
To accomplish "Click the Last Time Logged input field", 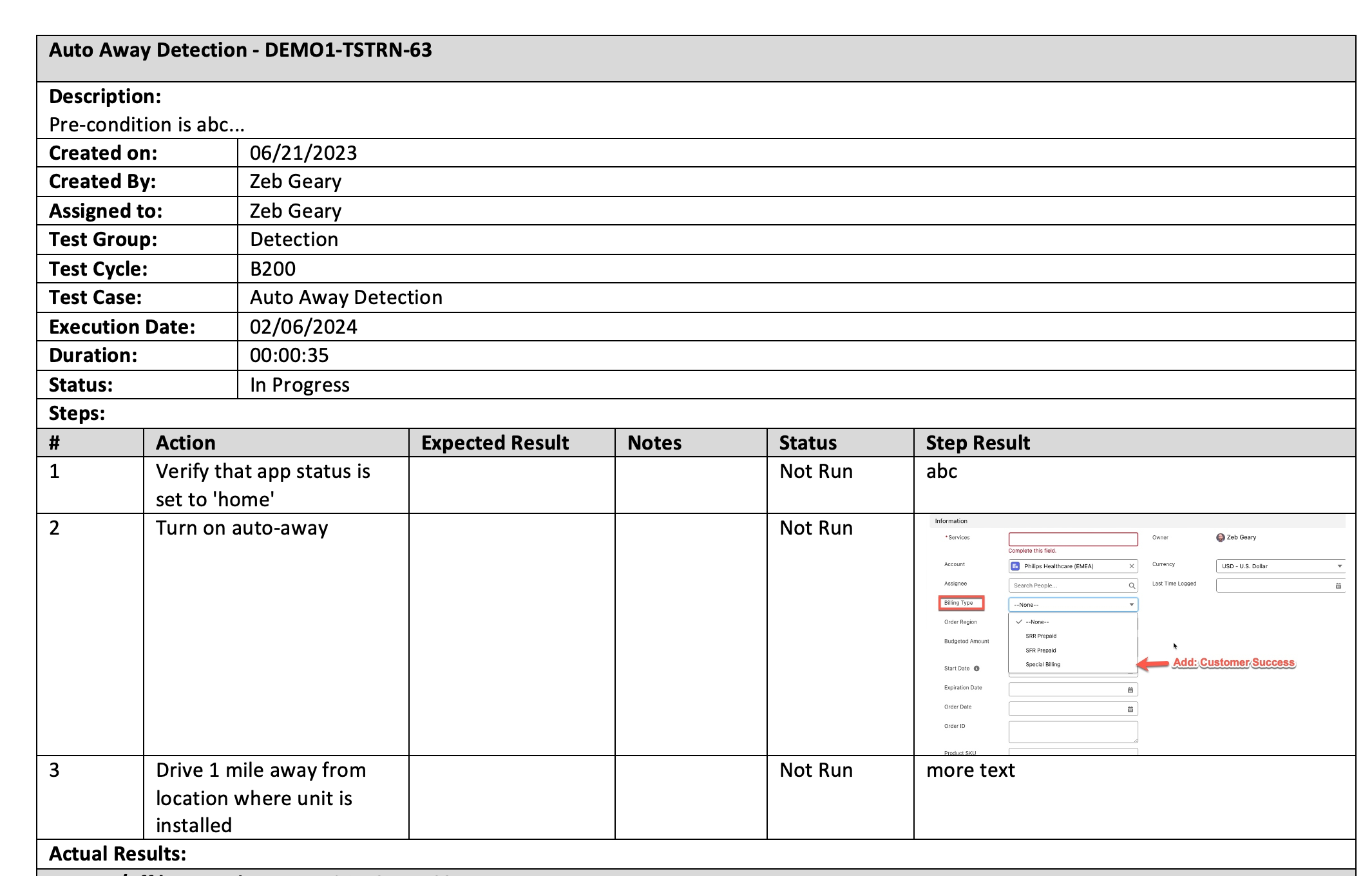I will [1281, 586].
